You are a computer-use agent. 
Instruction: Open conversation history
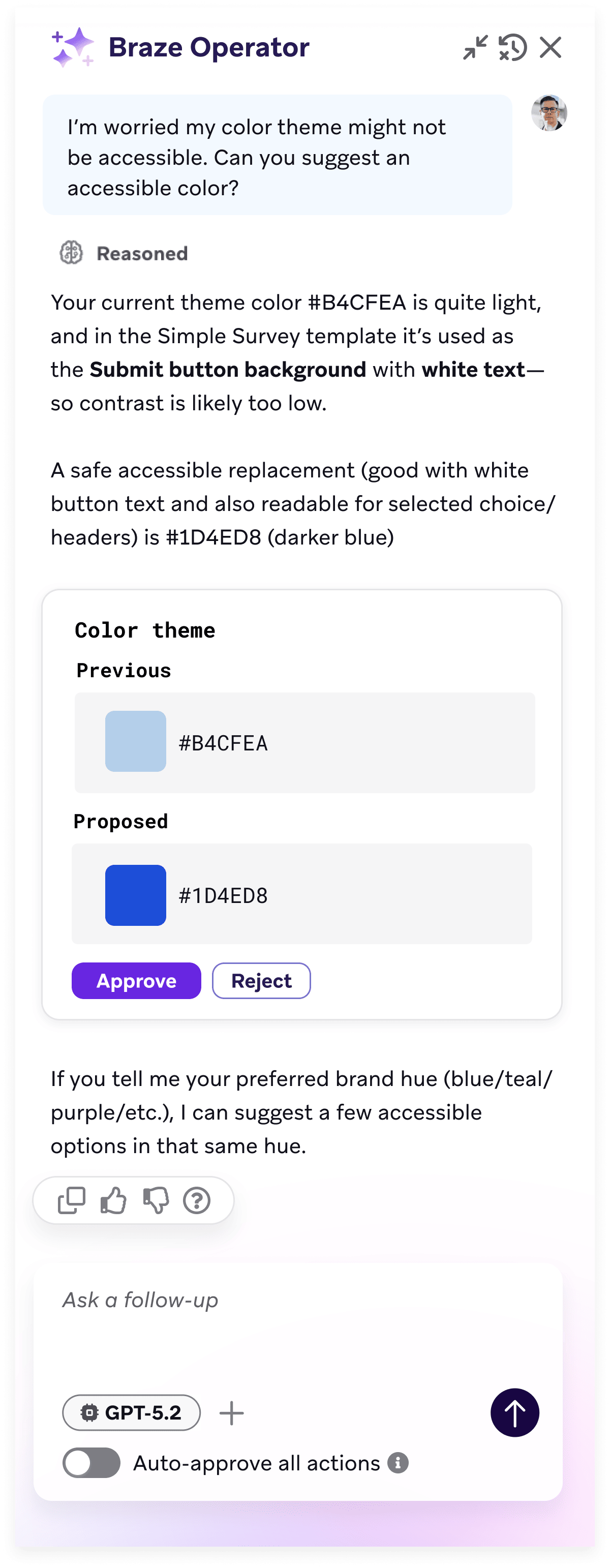(512, 47)
